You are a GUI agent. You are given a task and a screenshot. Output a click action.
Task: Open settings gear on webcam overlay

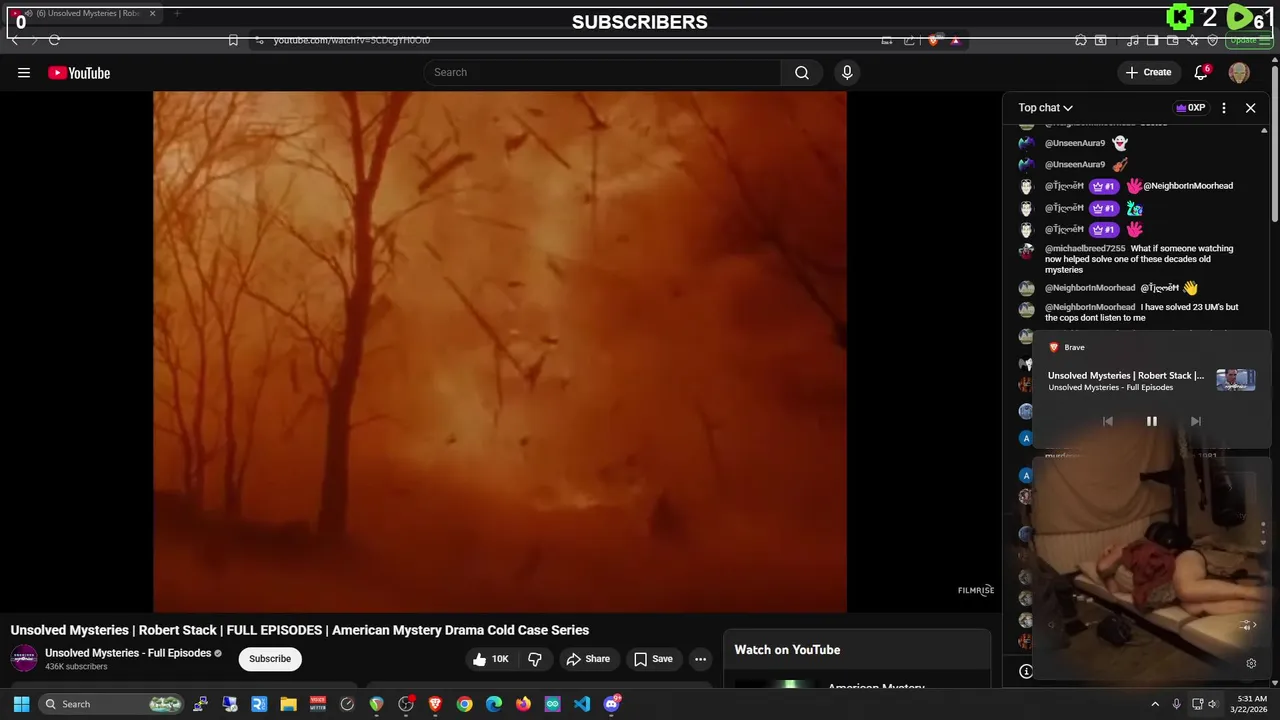1250,663
